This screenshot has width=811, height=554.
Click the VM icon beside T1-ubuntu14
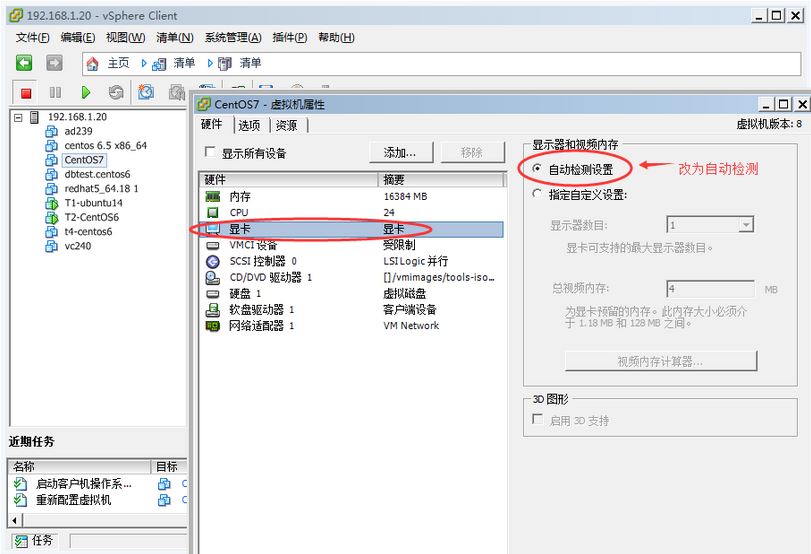click(52, 203)
